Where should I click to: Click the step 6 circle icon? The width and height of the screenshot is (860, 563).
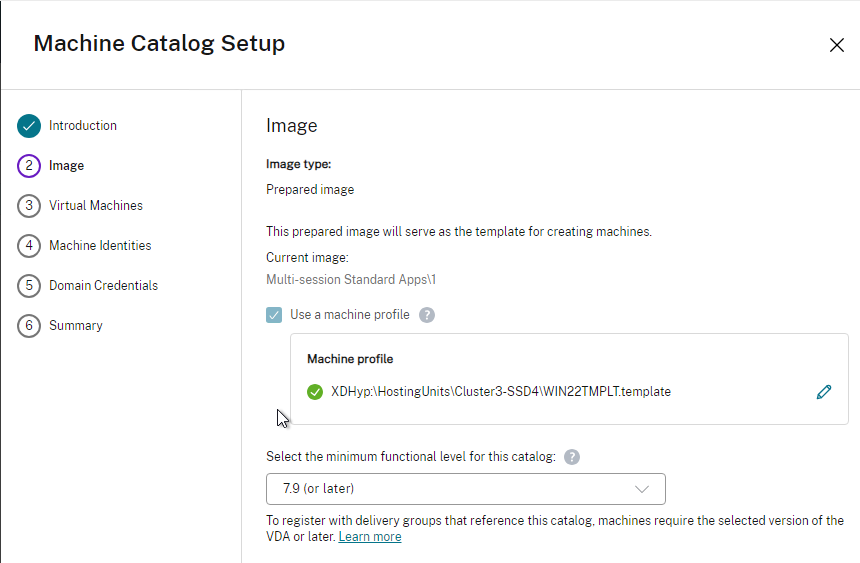point(29,326)
